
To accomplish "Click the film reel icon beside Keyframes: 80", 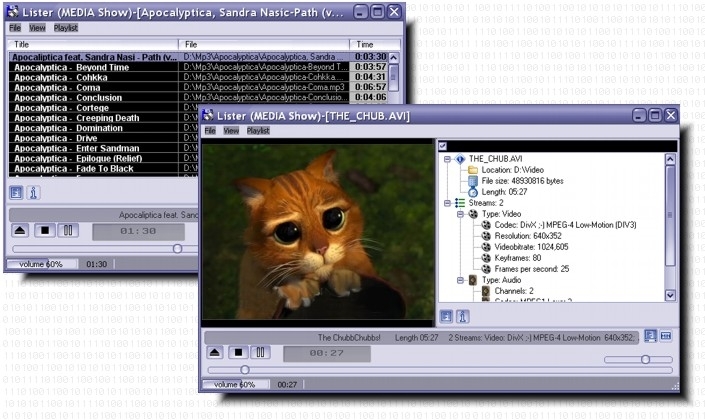I will point(486,258).
